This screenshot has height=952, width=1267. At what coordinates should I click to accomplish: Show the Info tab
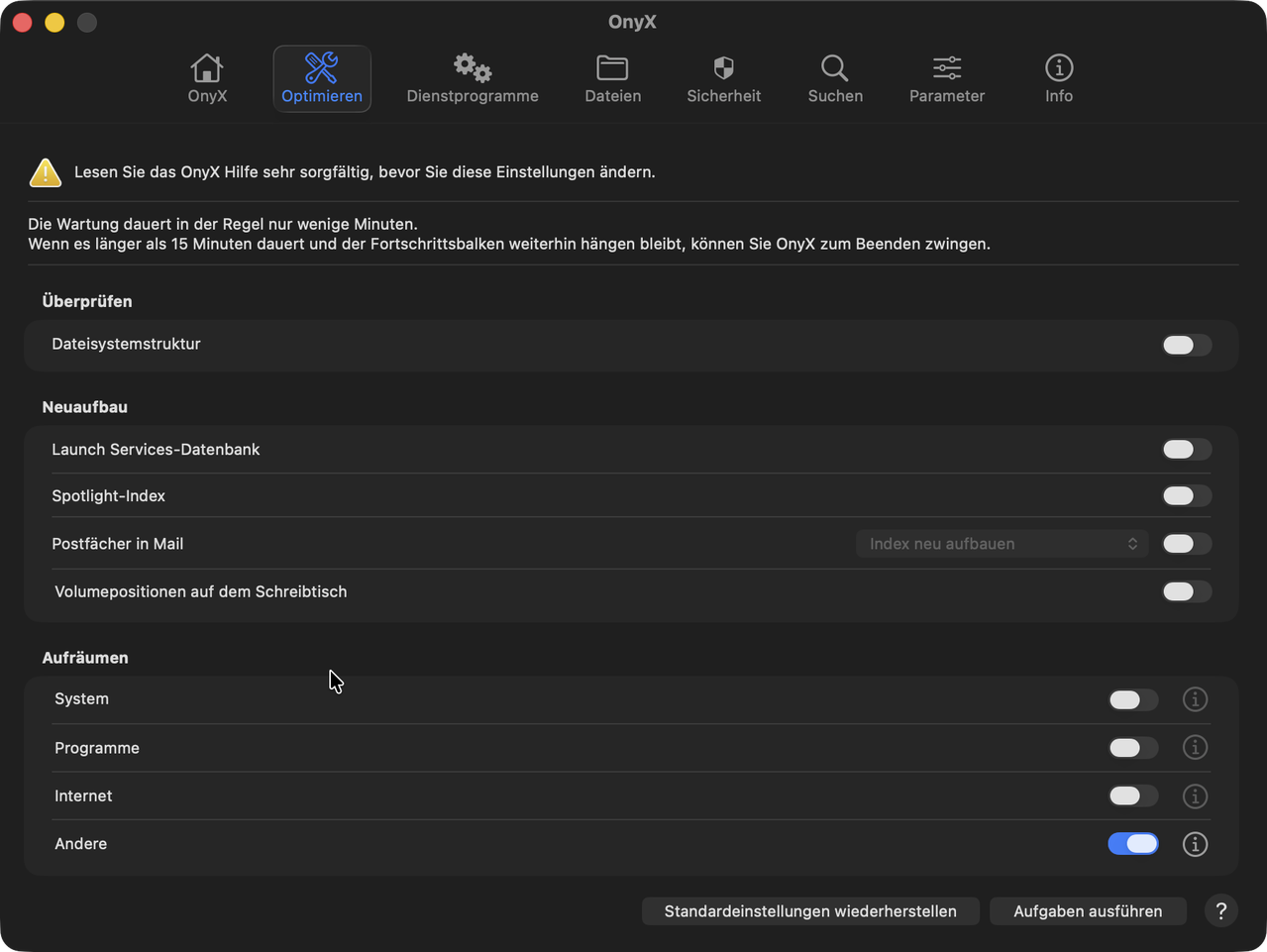(x=1059, y=79)
